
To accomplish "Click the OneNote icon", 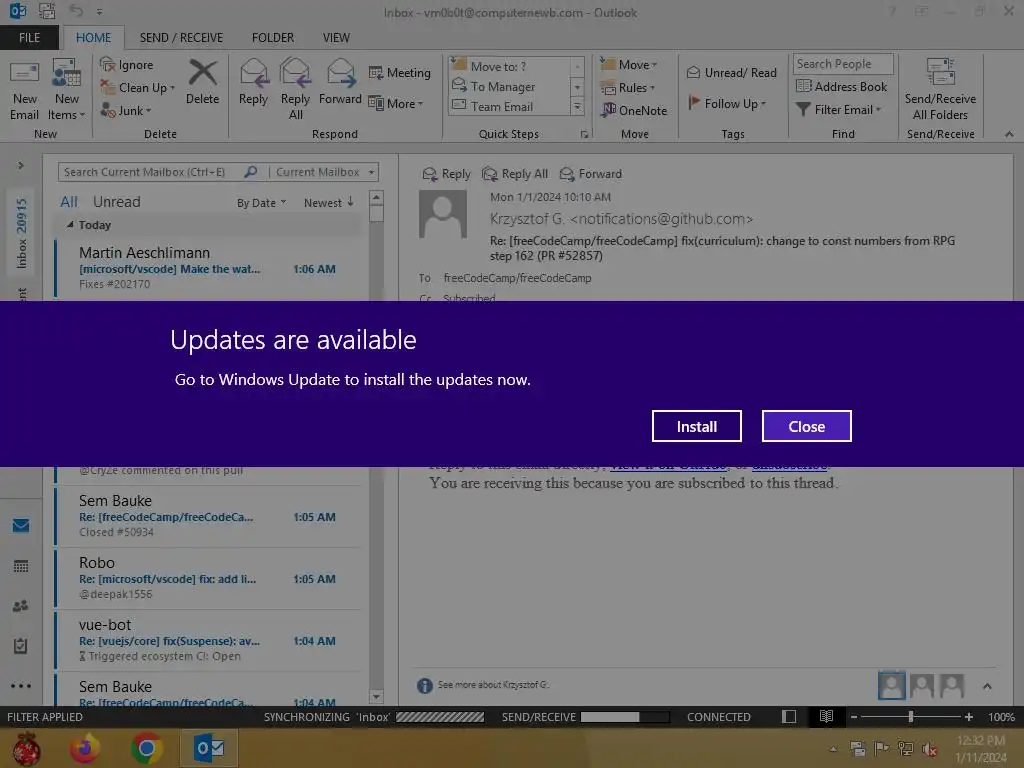I will pyautogui.click(x=634, y=110).
